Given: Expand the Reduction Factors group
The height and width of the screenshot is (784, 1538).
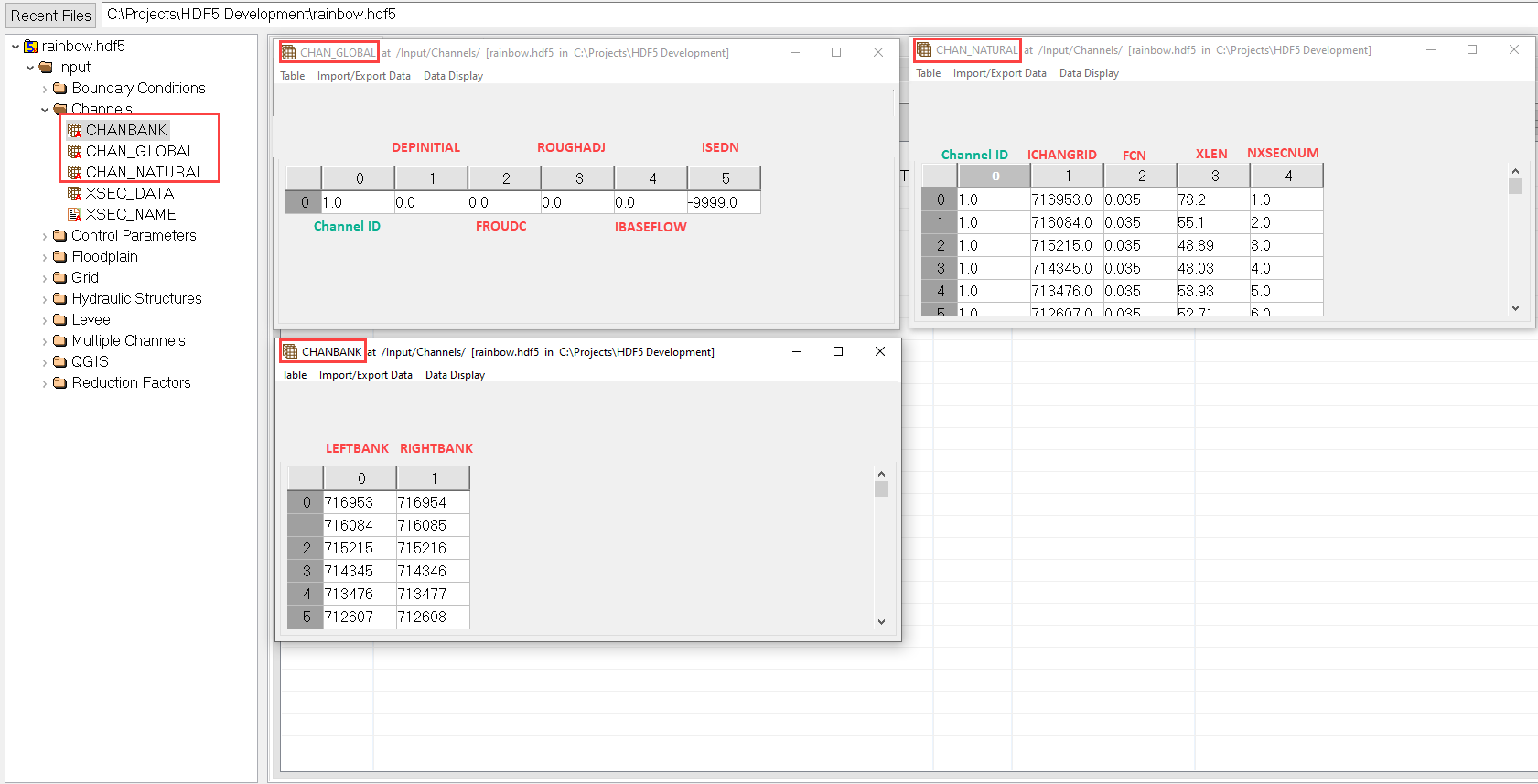Looking at the screenshot, I should pos(45,384).
